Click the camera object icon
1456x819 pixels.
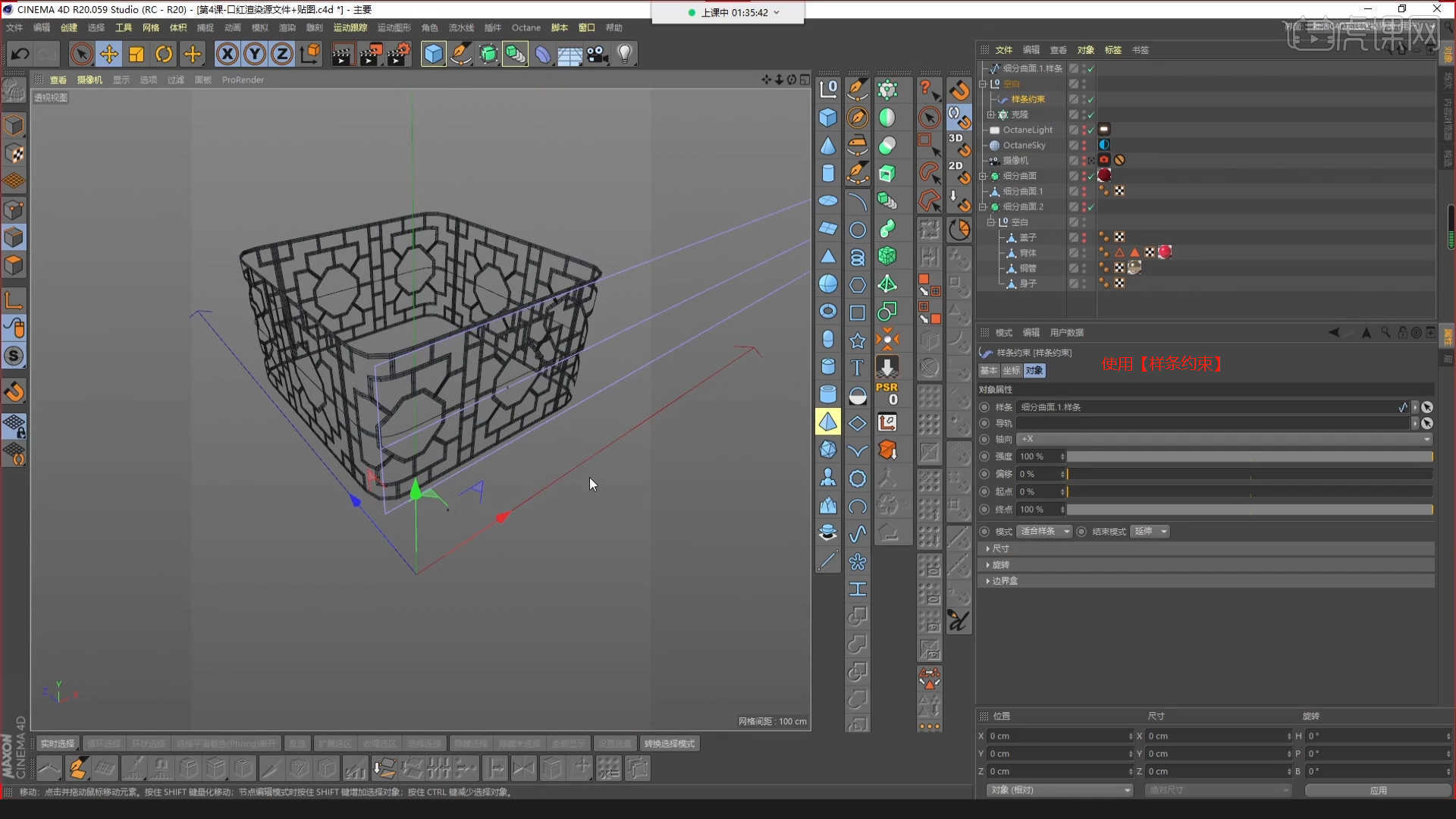(x=598, y=54)
